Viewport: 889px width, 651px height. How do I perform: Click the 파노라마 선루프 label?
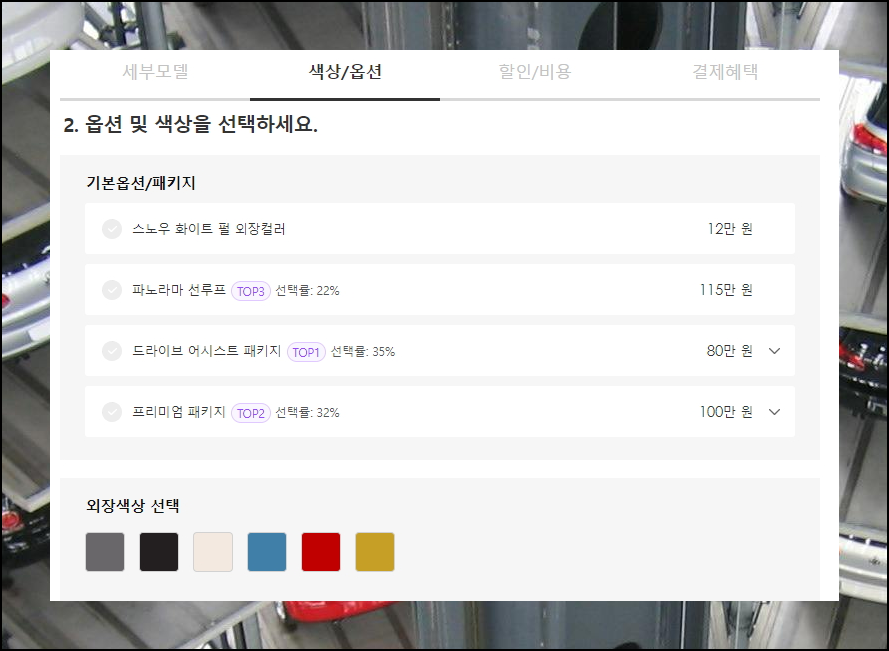[x=179, y=290]
